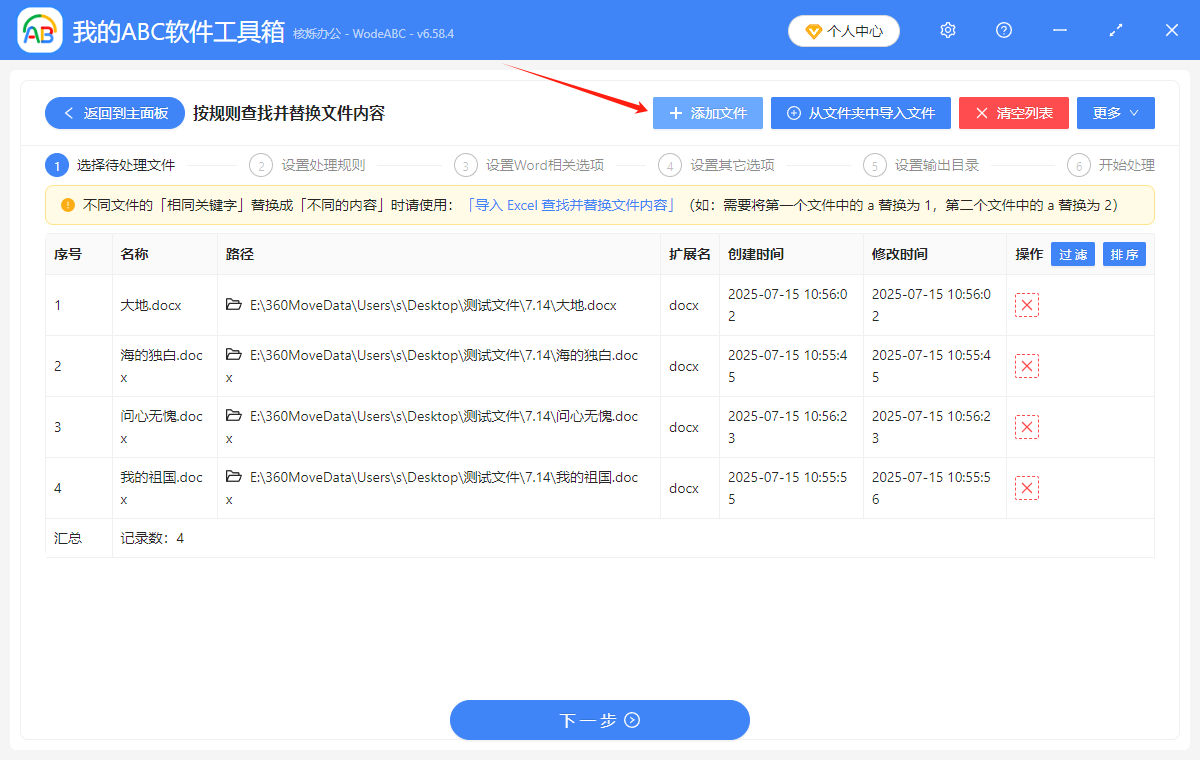1200x760 pixels.
Task: Open help using the question mark icon
Action: point(1003,30)
